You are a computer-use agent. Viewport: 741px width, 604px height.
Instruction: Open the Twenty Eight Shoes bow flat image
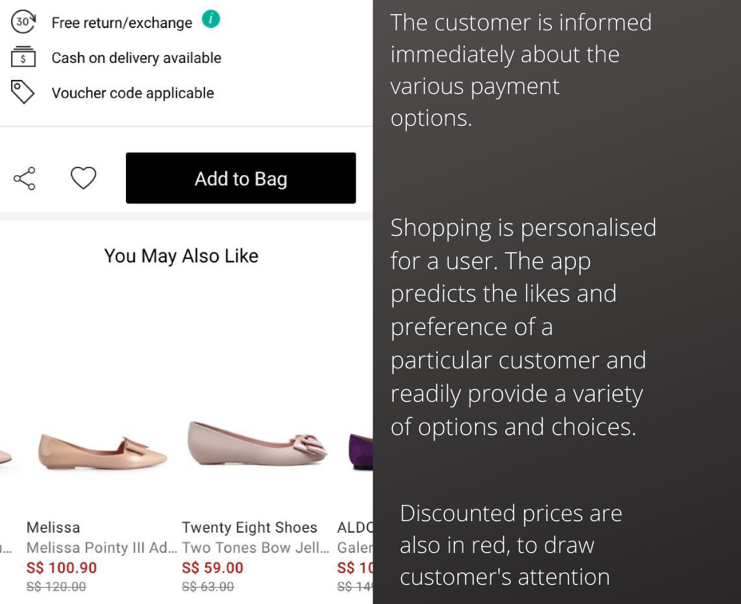tap(257, 443)
